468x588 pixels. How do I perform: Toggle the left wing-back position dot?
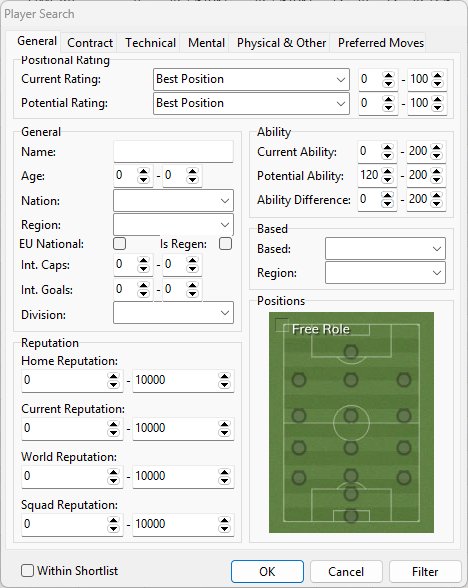299,447
